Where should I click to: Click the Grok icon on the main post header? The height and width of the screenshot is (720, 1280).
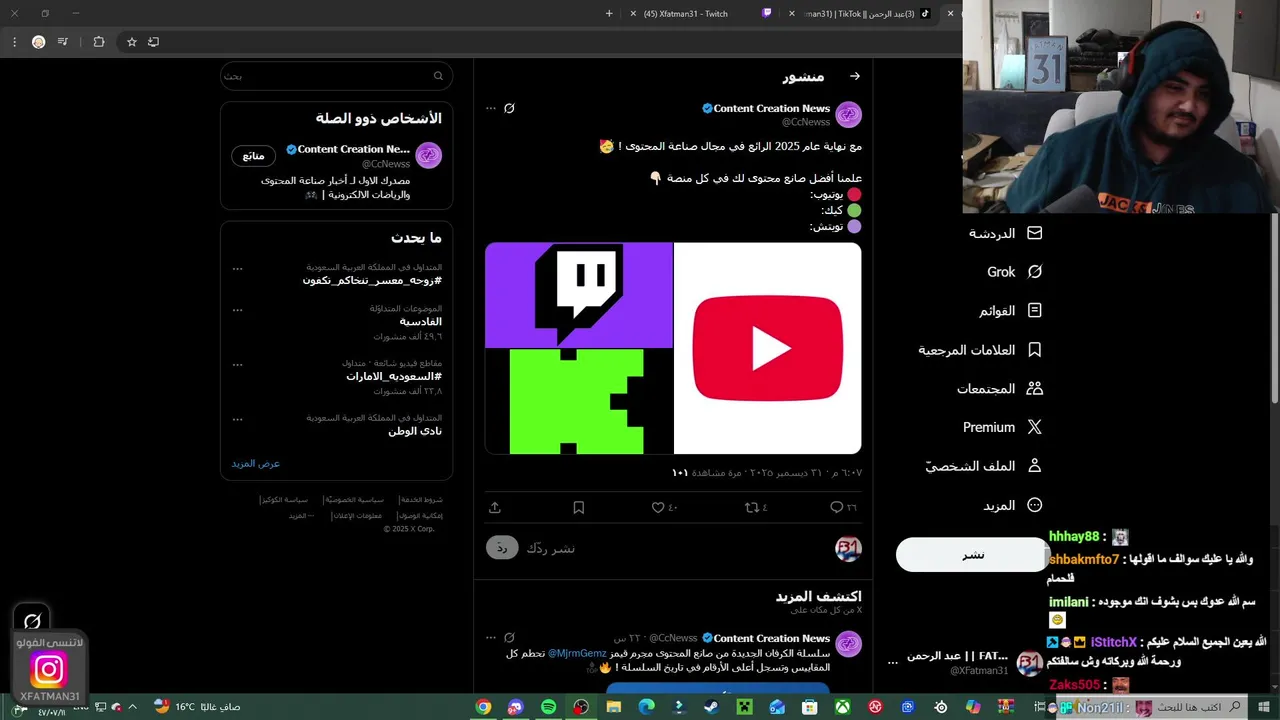pos(509,108)
